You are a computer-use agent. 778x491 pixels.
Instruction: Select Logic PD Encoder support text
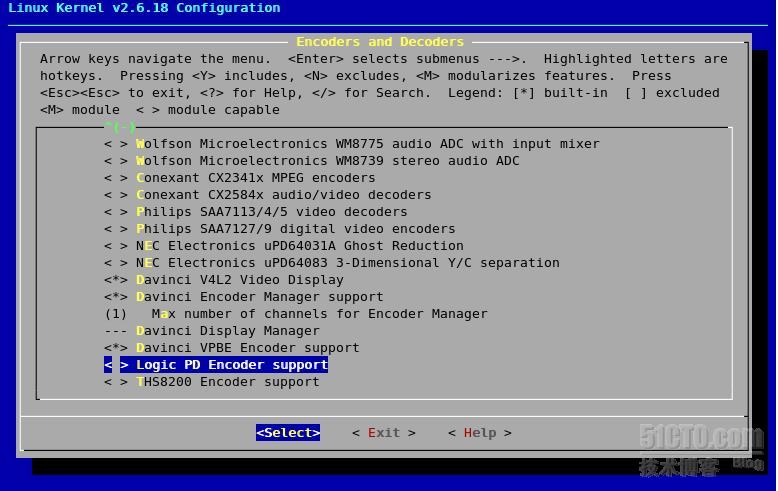tap(232, 365)
